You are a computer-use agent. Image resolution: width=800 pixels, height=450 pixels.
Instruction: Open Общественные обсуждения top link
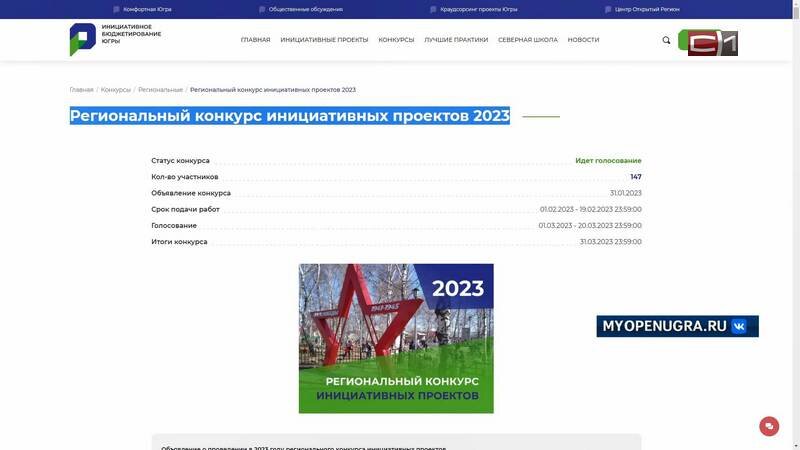click(306, 9)
